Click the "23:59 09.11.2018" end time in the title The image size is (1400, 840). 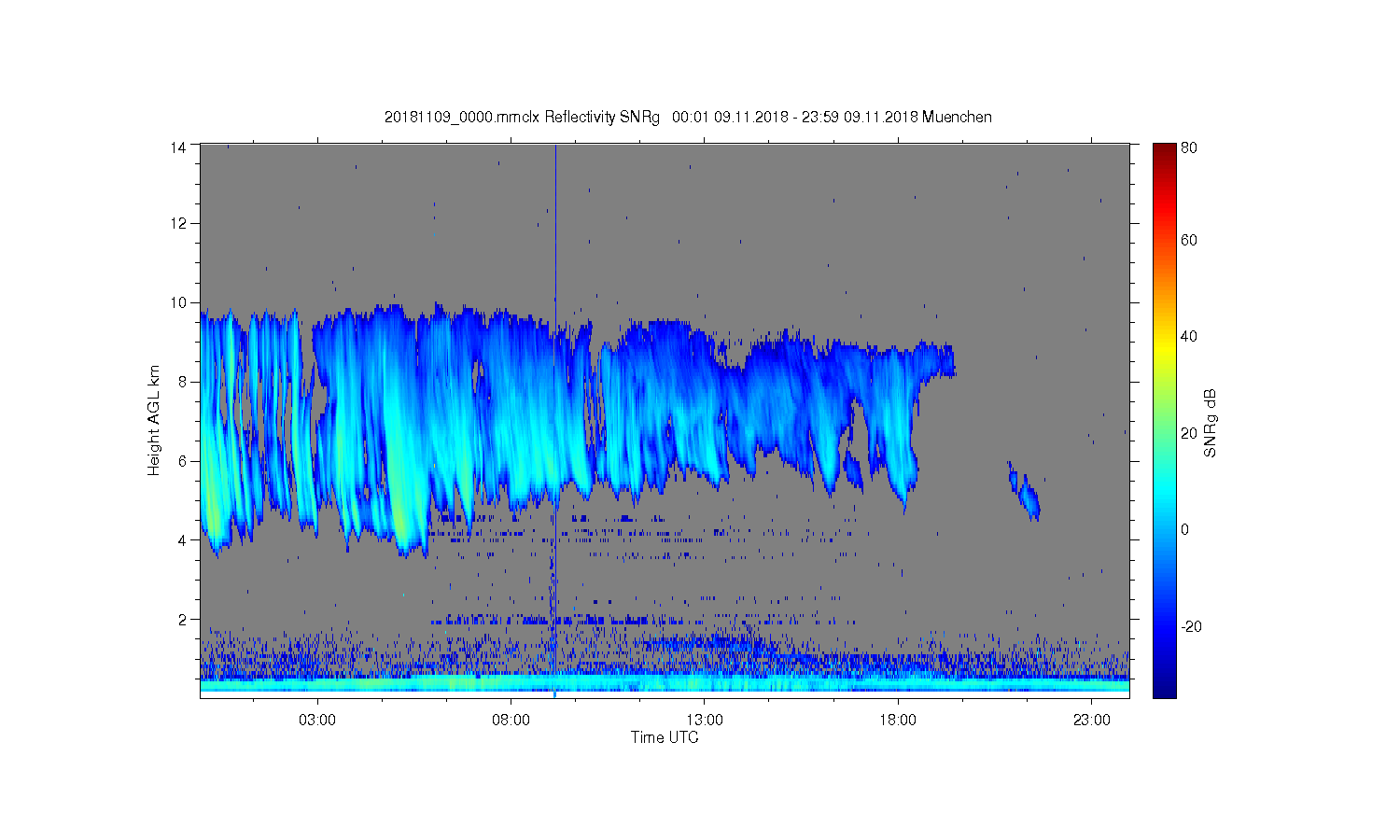point(859,118)
